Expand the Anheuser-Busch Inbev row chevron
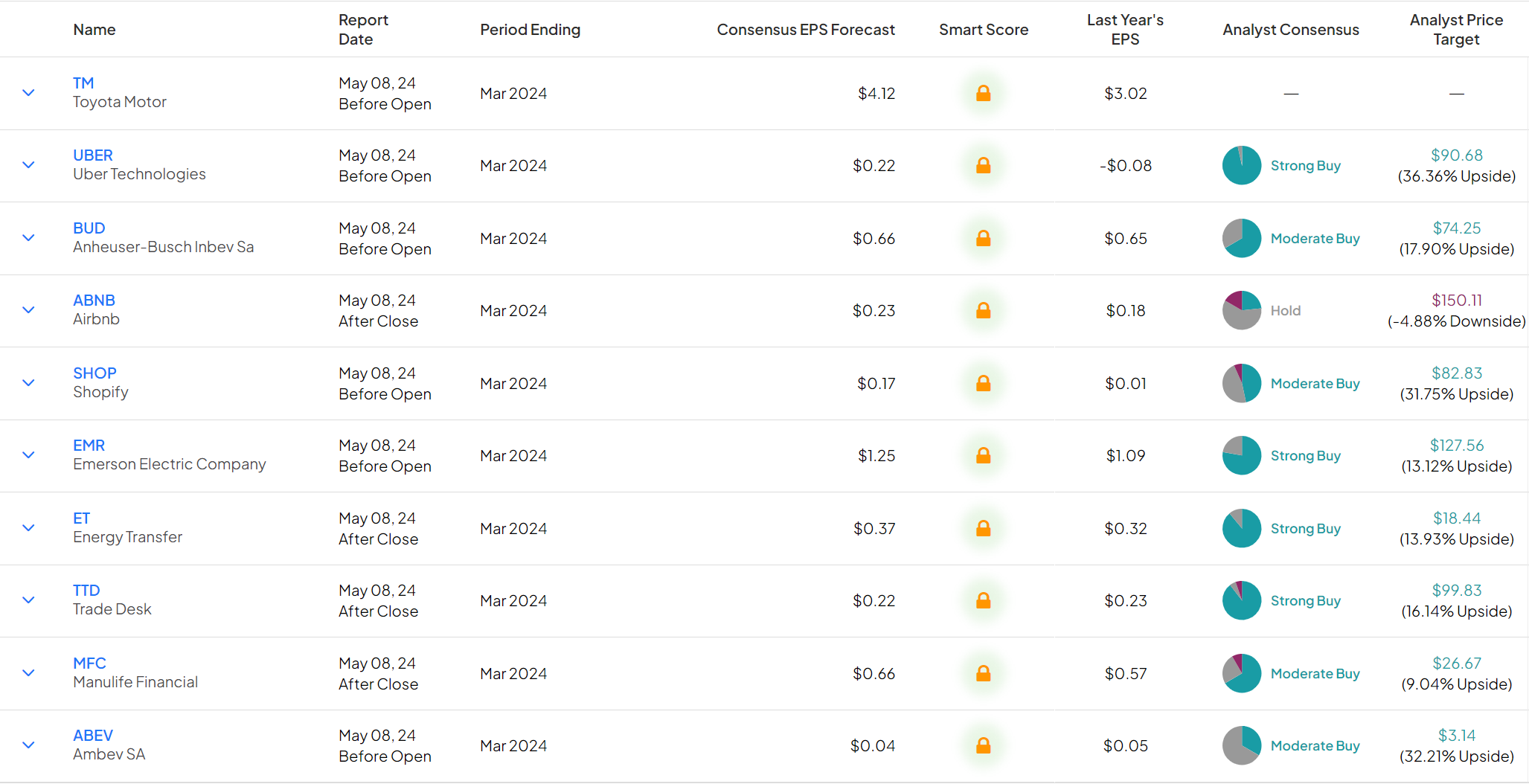 click(28, 238)
